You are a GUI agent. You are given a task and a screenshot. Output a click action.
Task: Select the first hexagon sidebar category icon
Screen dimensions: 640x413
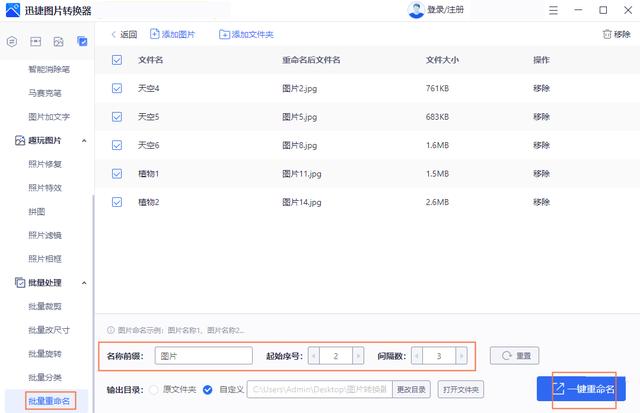(12, 41)
